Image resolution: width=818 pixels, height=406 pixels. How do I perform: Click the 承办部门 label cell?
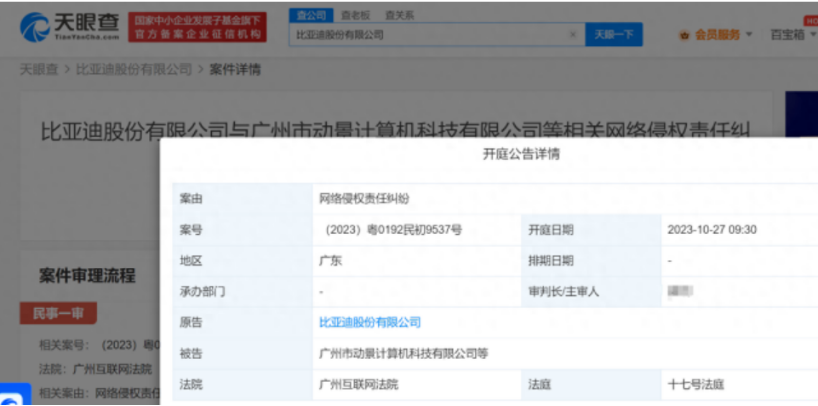pos(243,292)
